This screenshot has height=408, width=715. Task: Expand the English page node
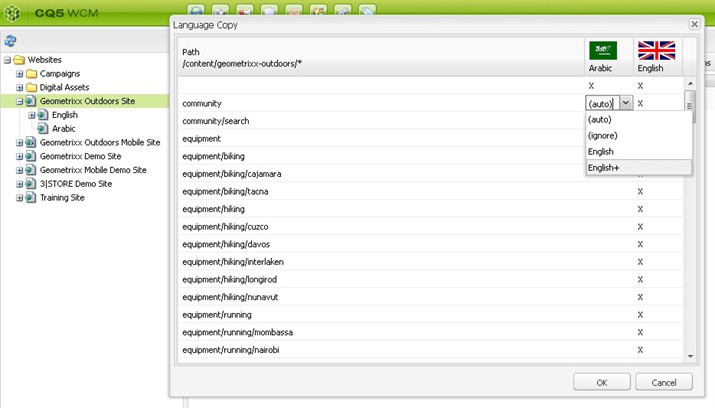(32, 115)
